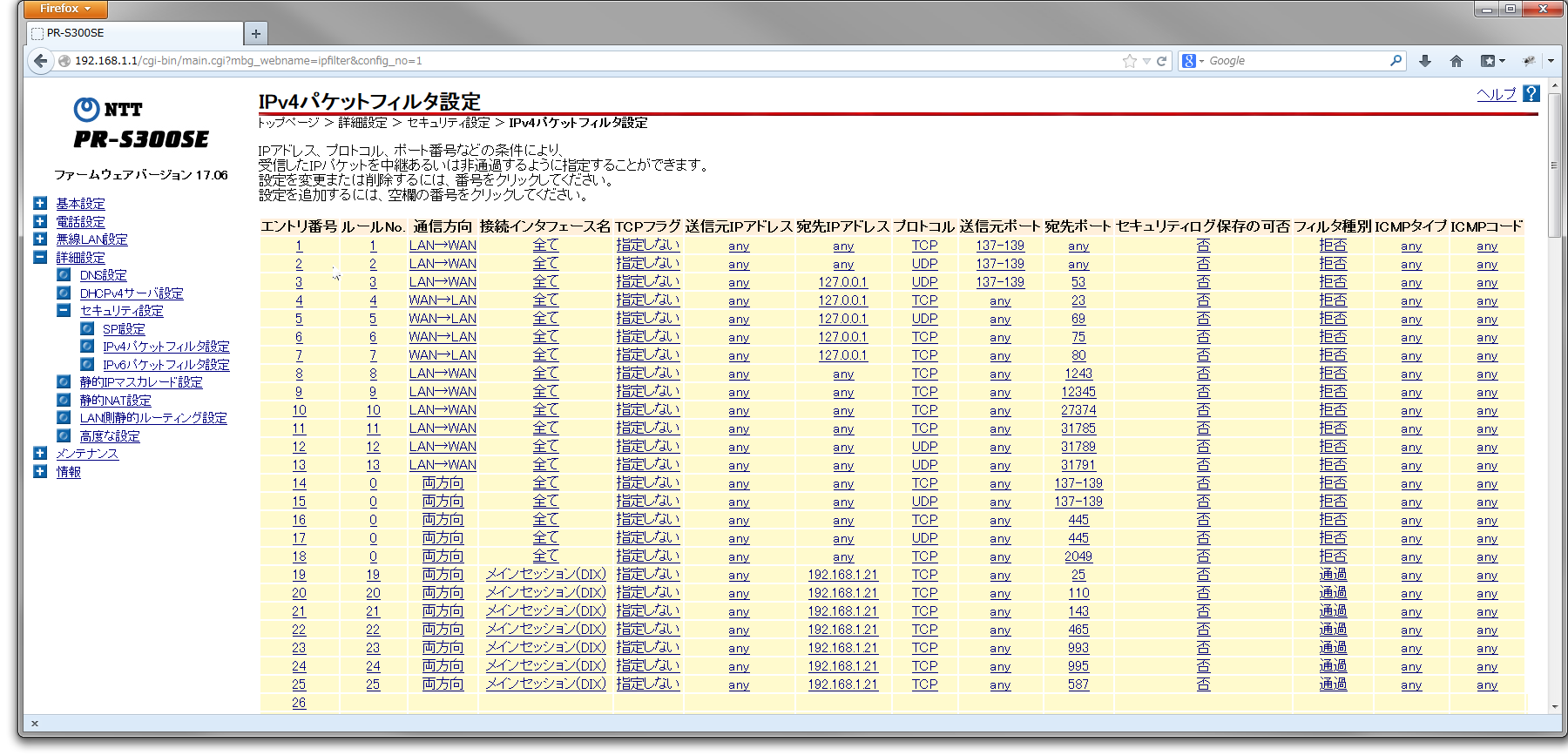
Task: Open the ヘルプ link
Action: click(1497, 94)
